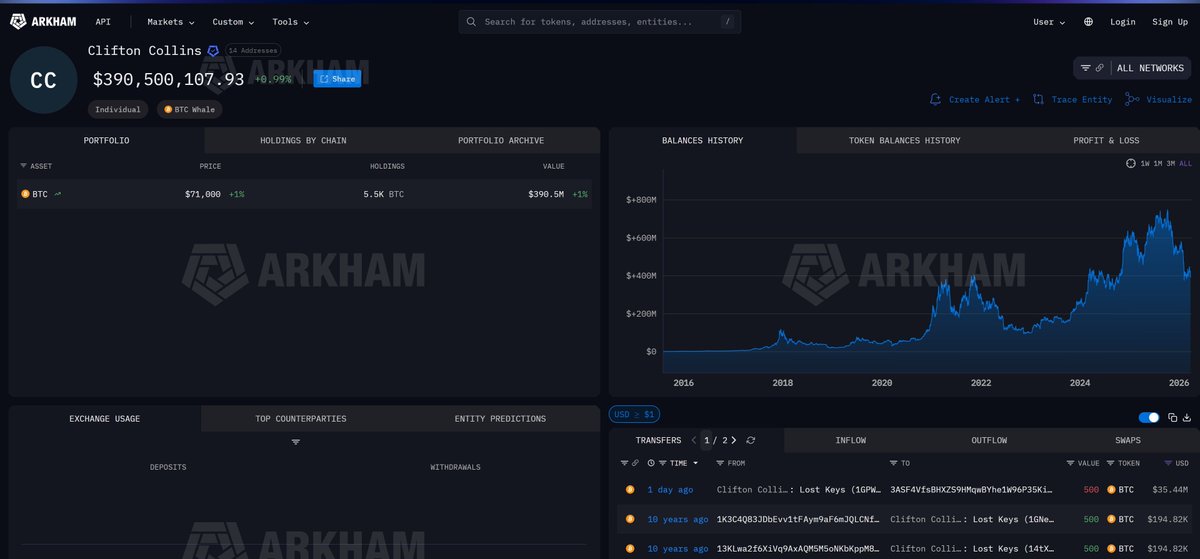The height and width of the screenshot is (559, 1200).
Task: Open the API link in header
Action: pyautogui.click(x=103, y=22)
